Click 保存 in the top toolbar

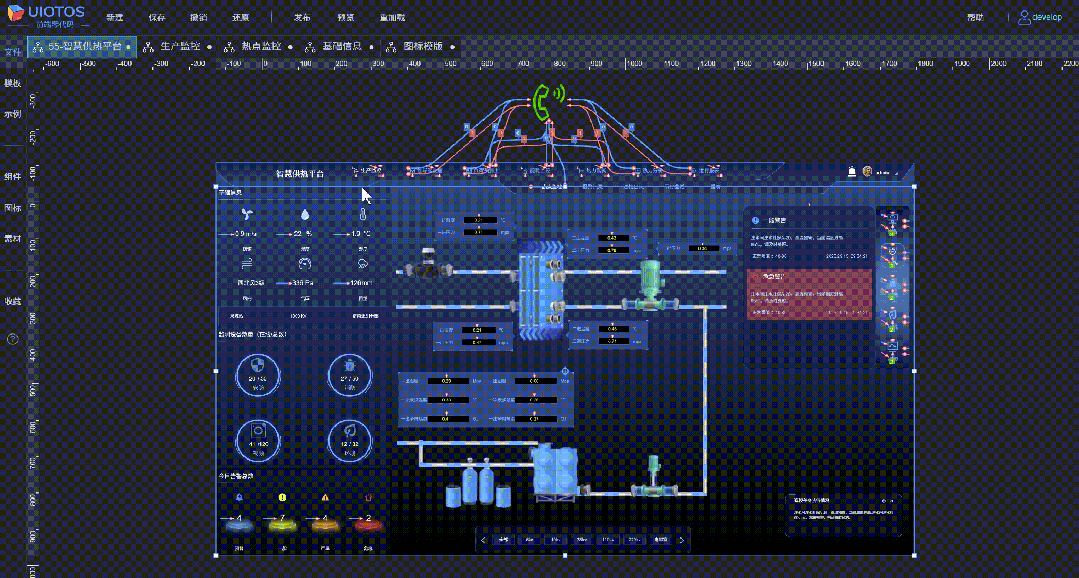pos(157,18)
